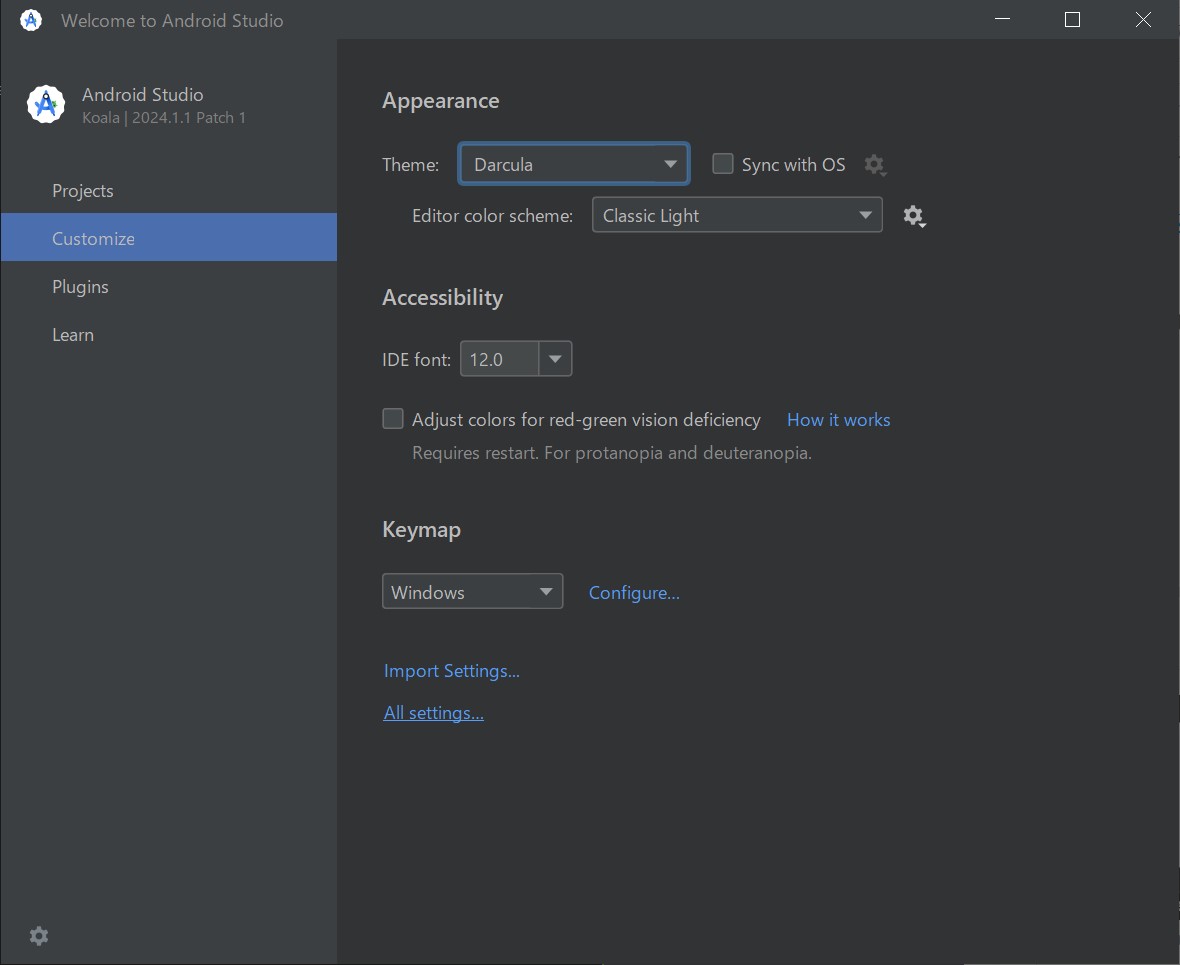Click the IDE font value field 12.0

500,359
